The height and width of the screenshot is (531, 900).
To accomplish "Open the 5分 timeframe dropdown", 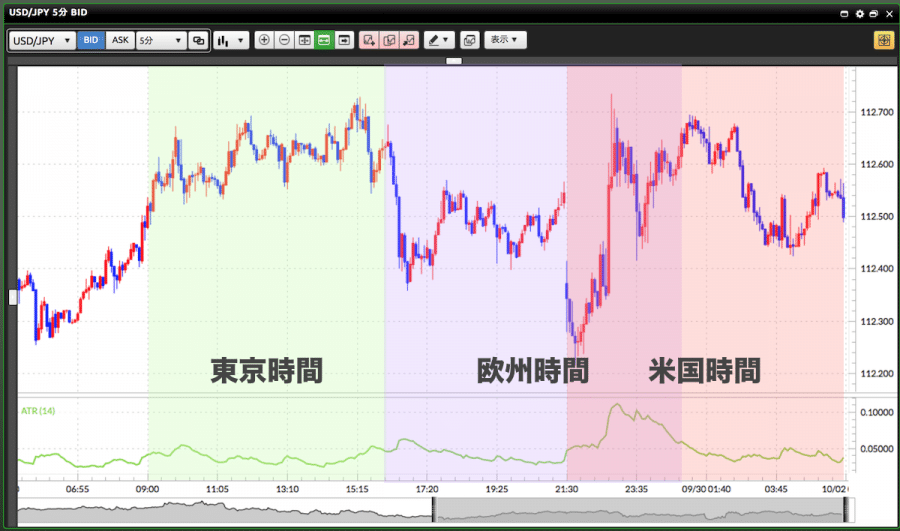I will click(x=161, y=40).
